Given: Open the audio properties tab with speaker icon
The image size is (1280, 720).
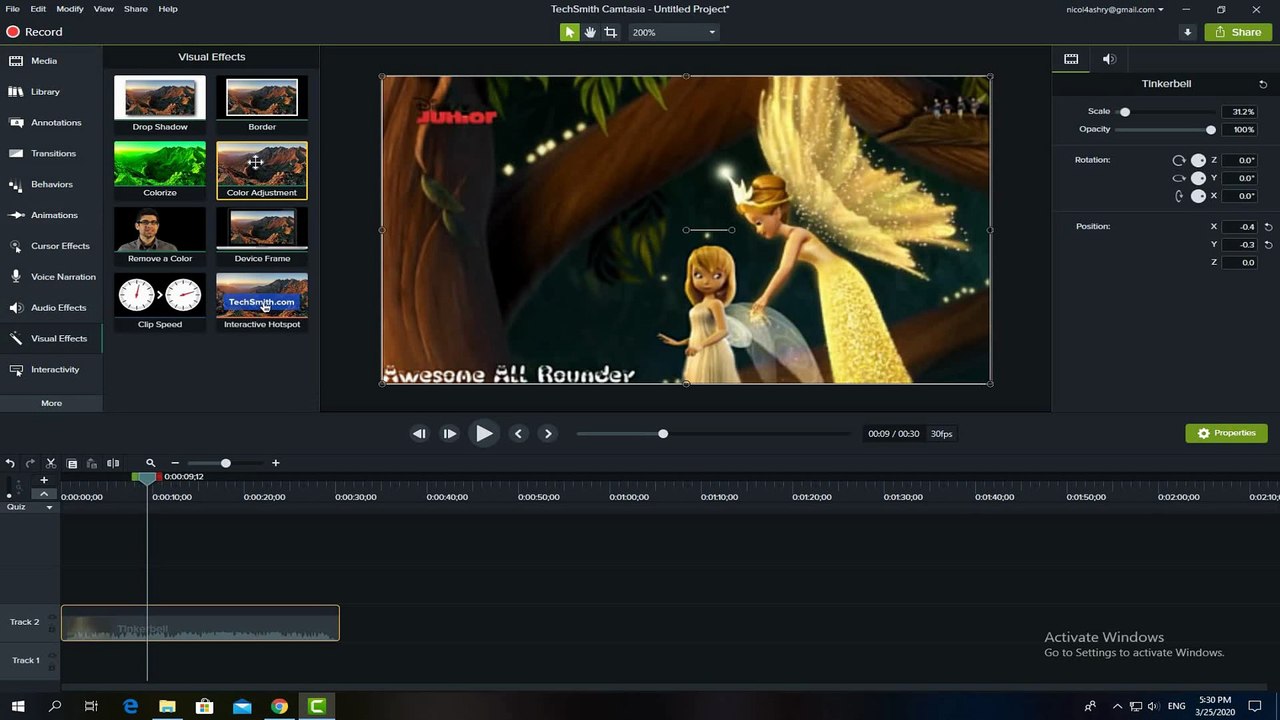Looking at the screenshot, I should pos(1109,59).
